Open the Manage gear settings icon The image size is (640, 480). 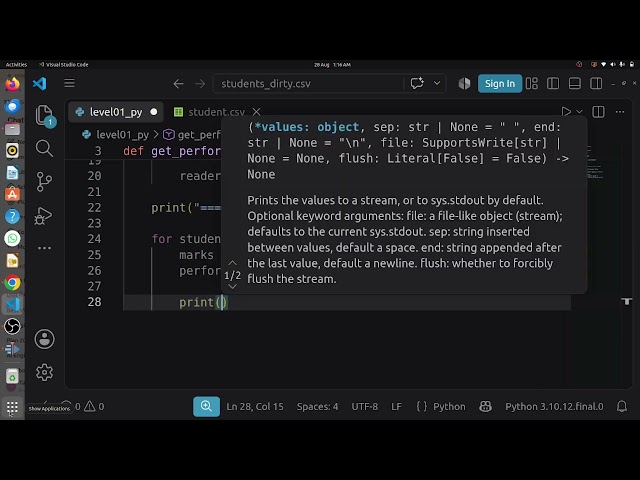(44, 372)
